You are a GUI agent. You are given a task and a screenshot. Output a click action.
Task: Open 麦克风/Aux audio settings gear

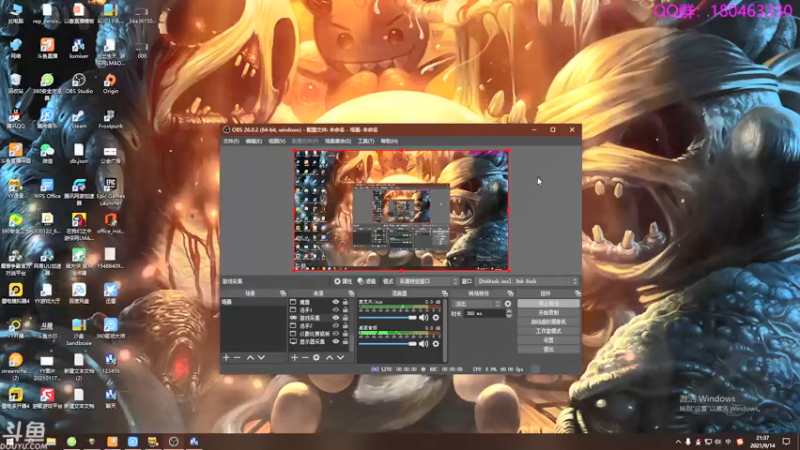tap(436, 317)
